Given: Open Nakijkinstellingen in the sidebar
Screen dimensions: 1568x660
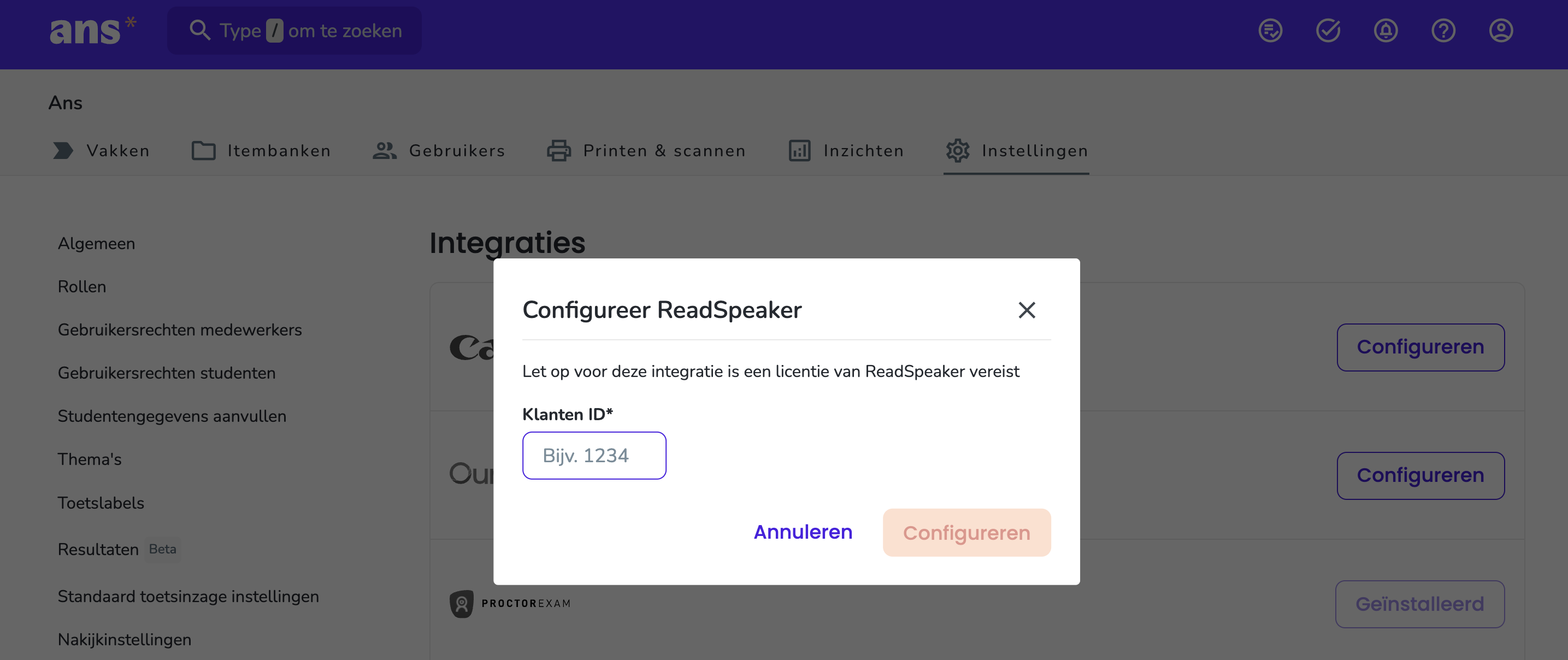Looking at the screenshot, I should pos(124,640).
